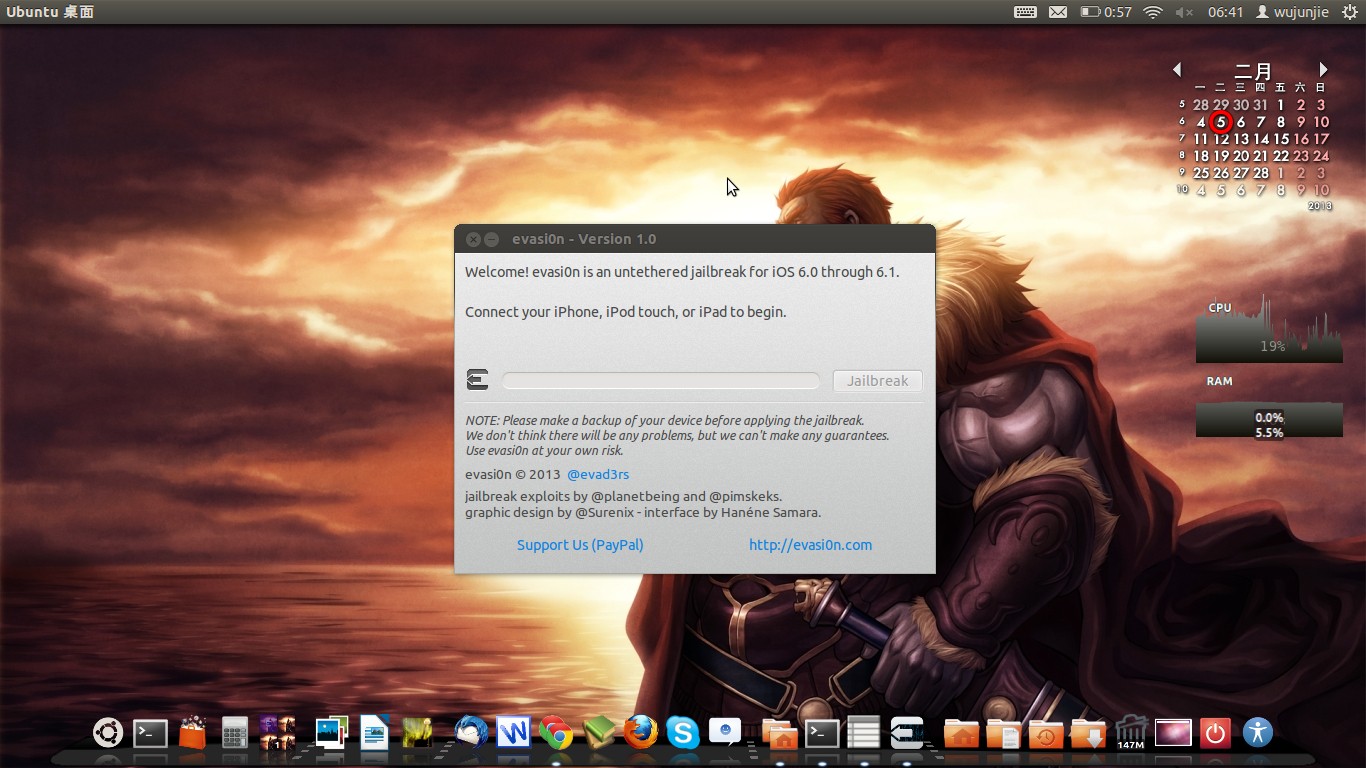Launch Terminal icon next to Ubuntu logo
Screen dimensions: 1366x768
(x=151, y=733)
